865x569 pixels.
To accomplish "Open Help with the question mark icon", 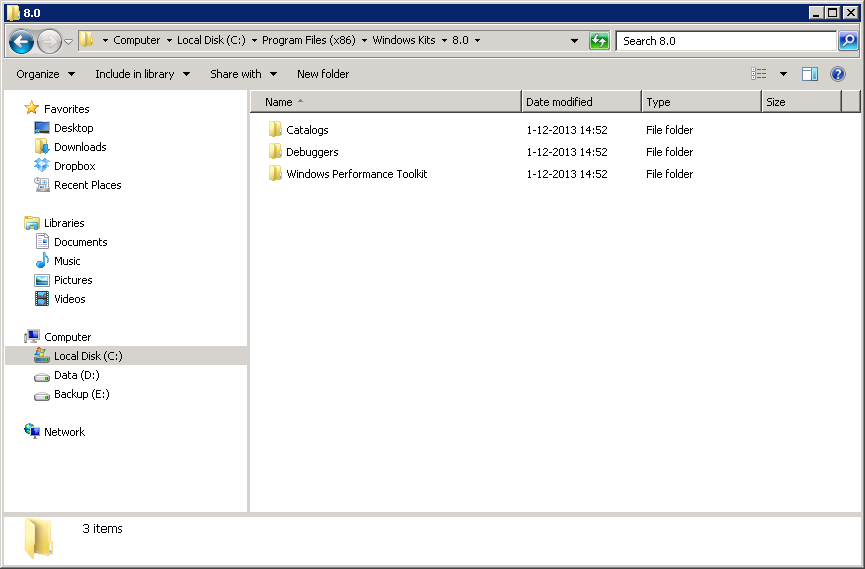I will tap(837, 74).
